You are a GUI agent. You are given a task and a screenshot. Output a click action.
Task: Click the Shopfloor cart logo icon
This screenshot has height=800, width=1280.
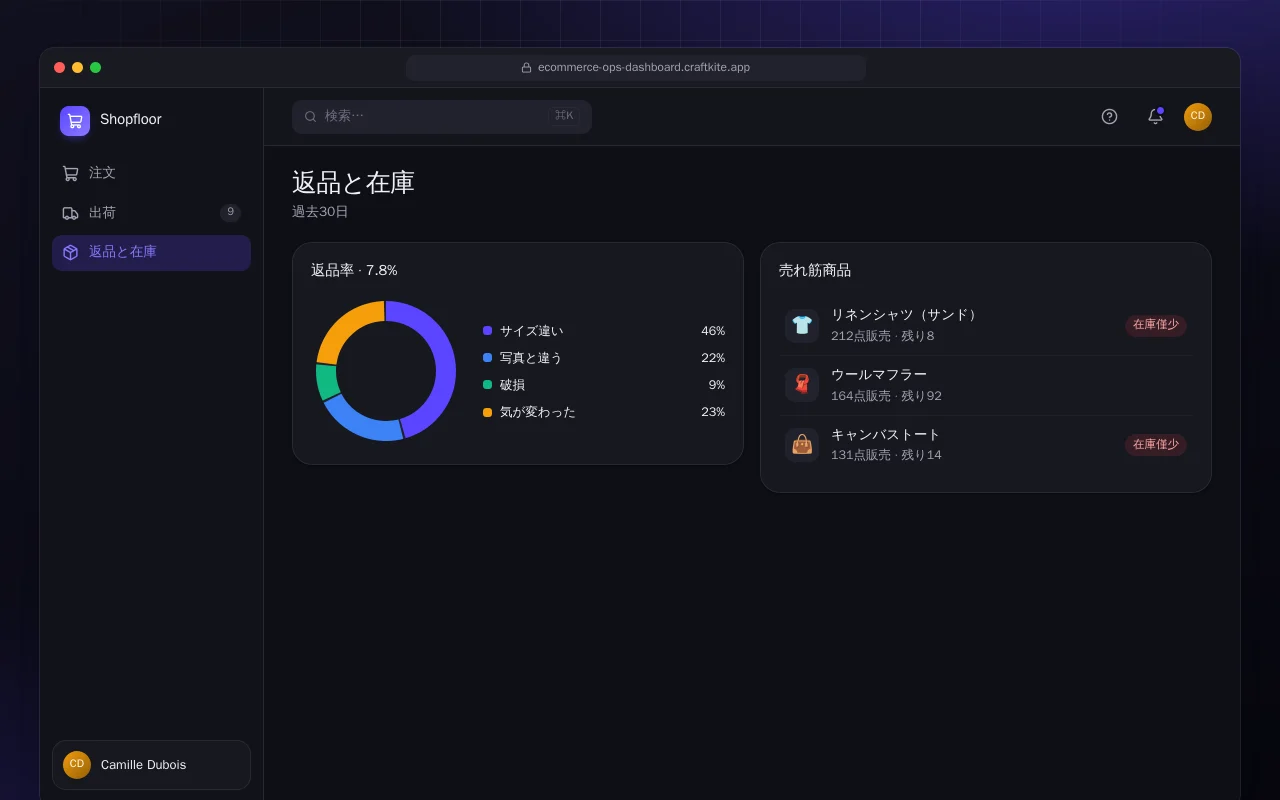pos(75,121)
